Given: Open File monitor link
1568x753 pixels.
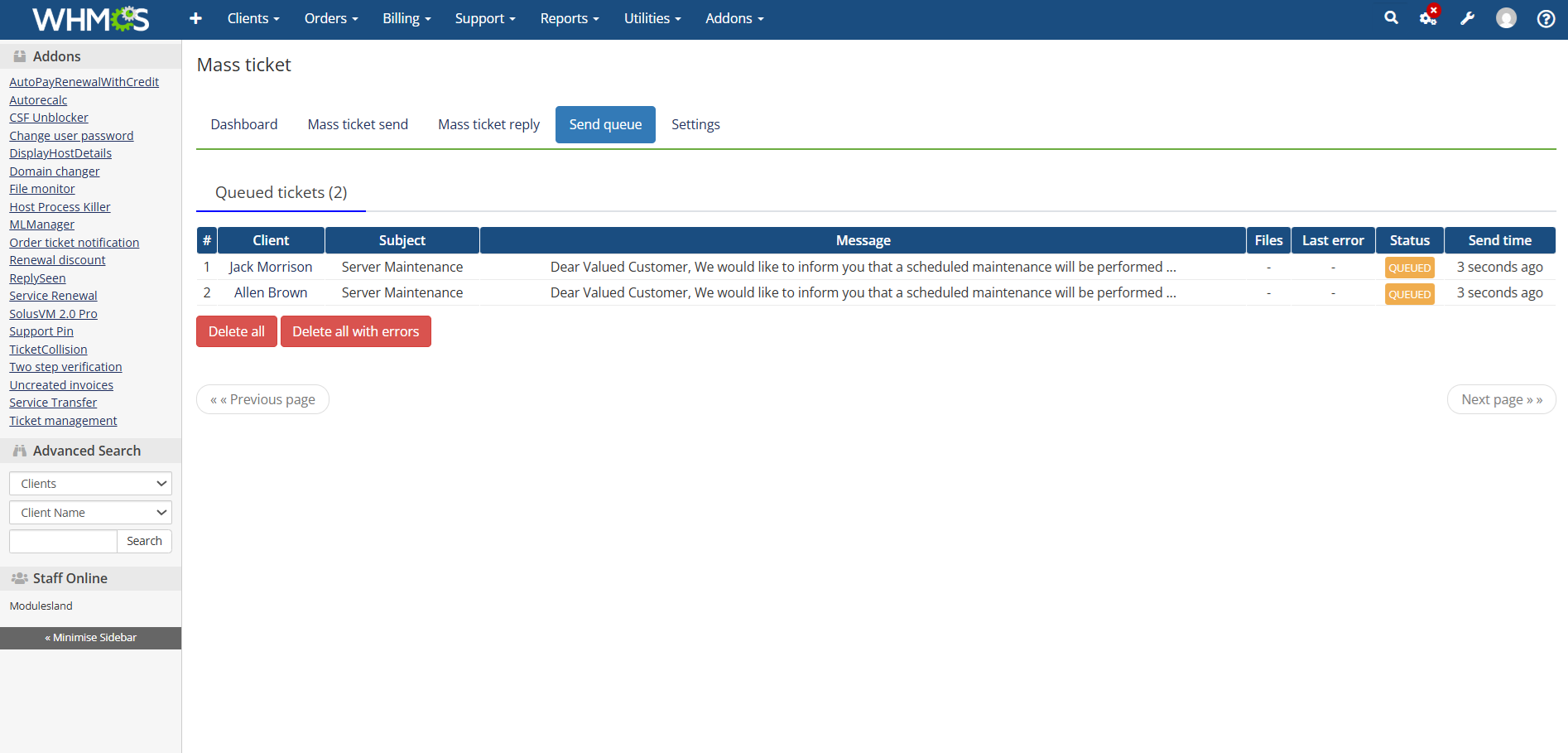Looking at the screenshot, I should click(42, 189).
